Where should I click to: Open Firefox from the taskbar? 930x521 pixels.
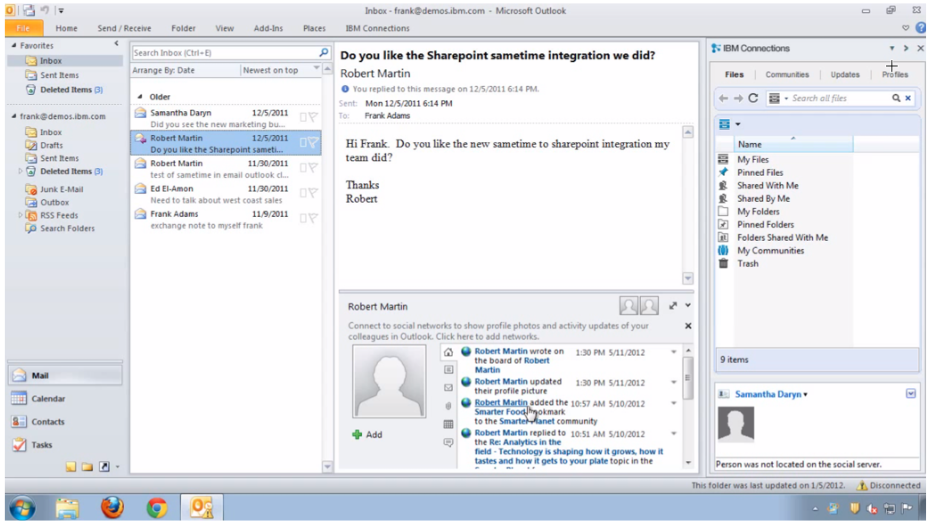(x=112, y=508)
